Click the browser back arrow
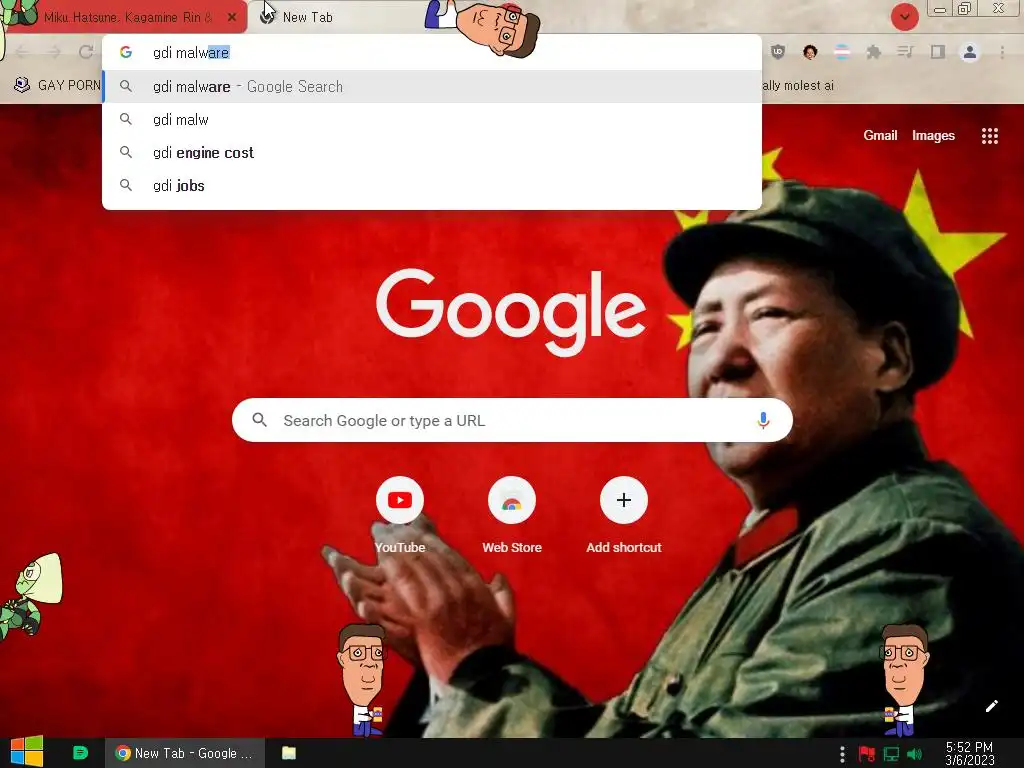This screenshot has height=768, width=1024. tap(22, 52)
